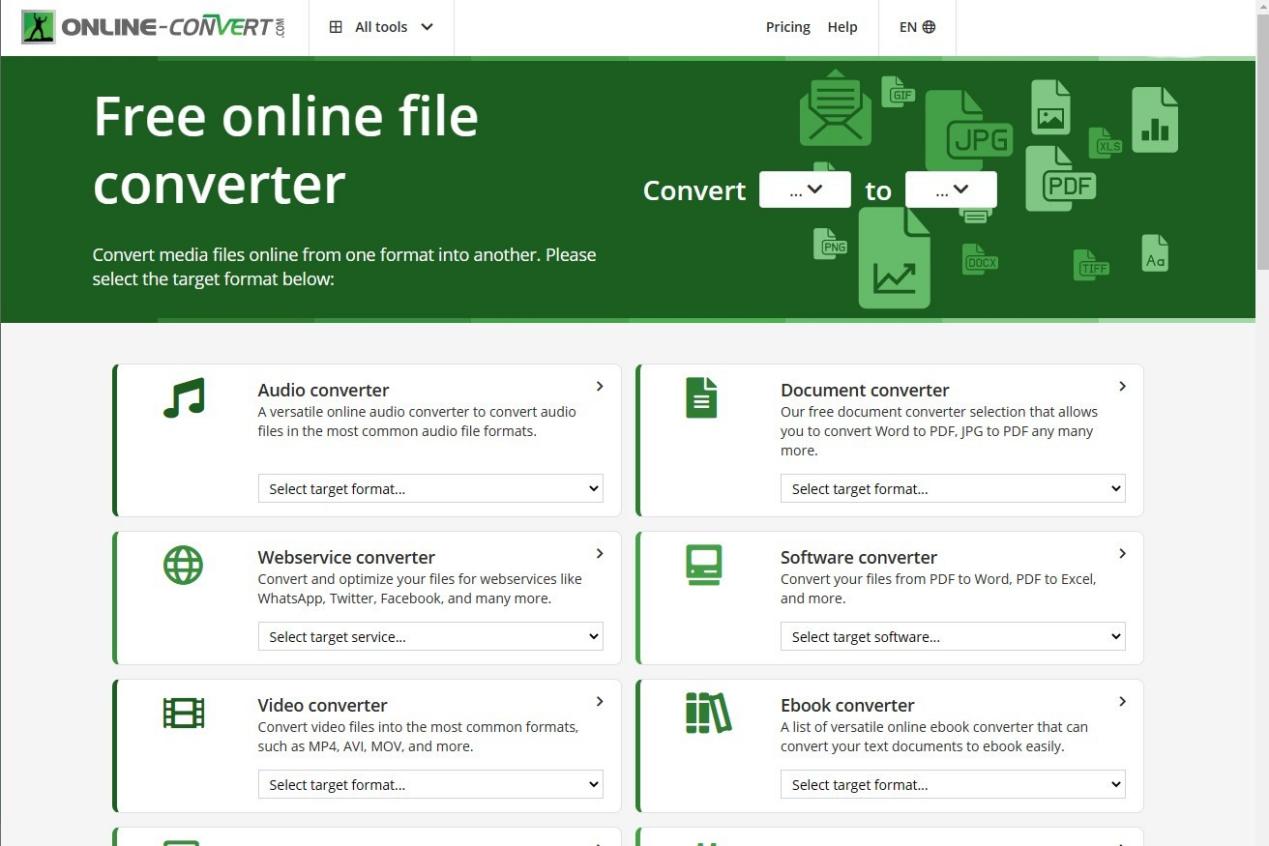
Task: Click the film strip Video converter icon
Action: [x=183, y=713]
